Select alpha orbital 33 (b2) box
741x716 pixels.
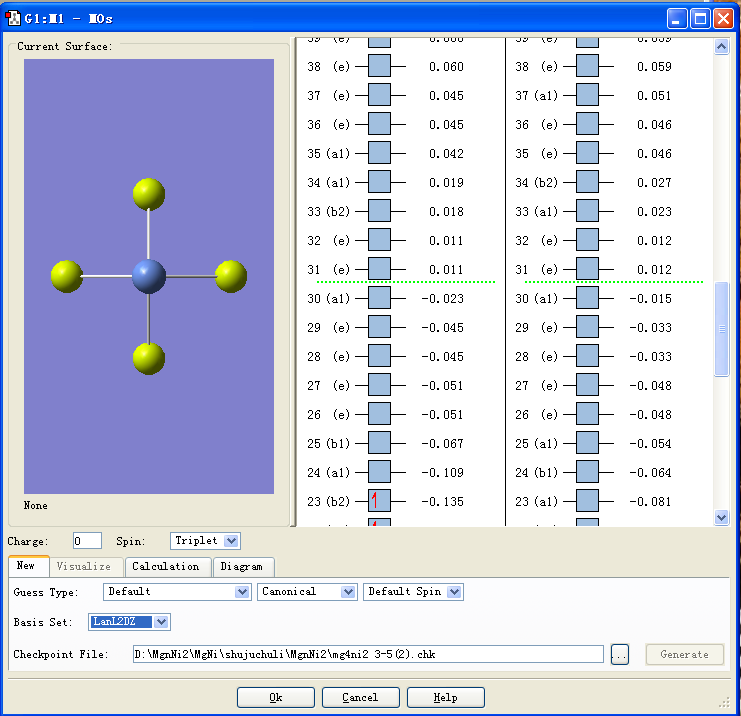tap(380, 211)
